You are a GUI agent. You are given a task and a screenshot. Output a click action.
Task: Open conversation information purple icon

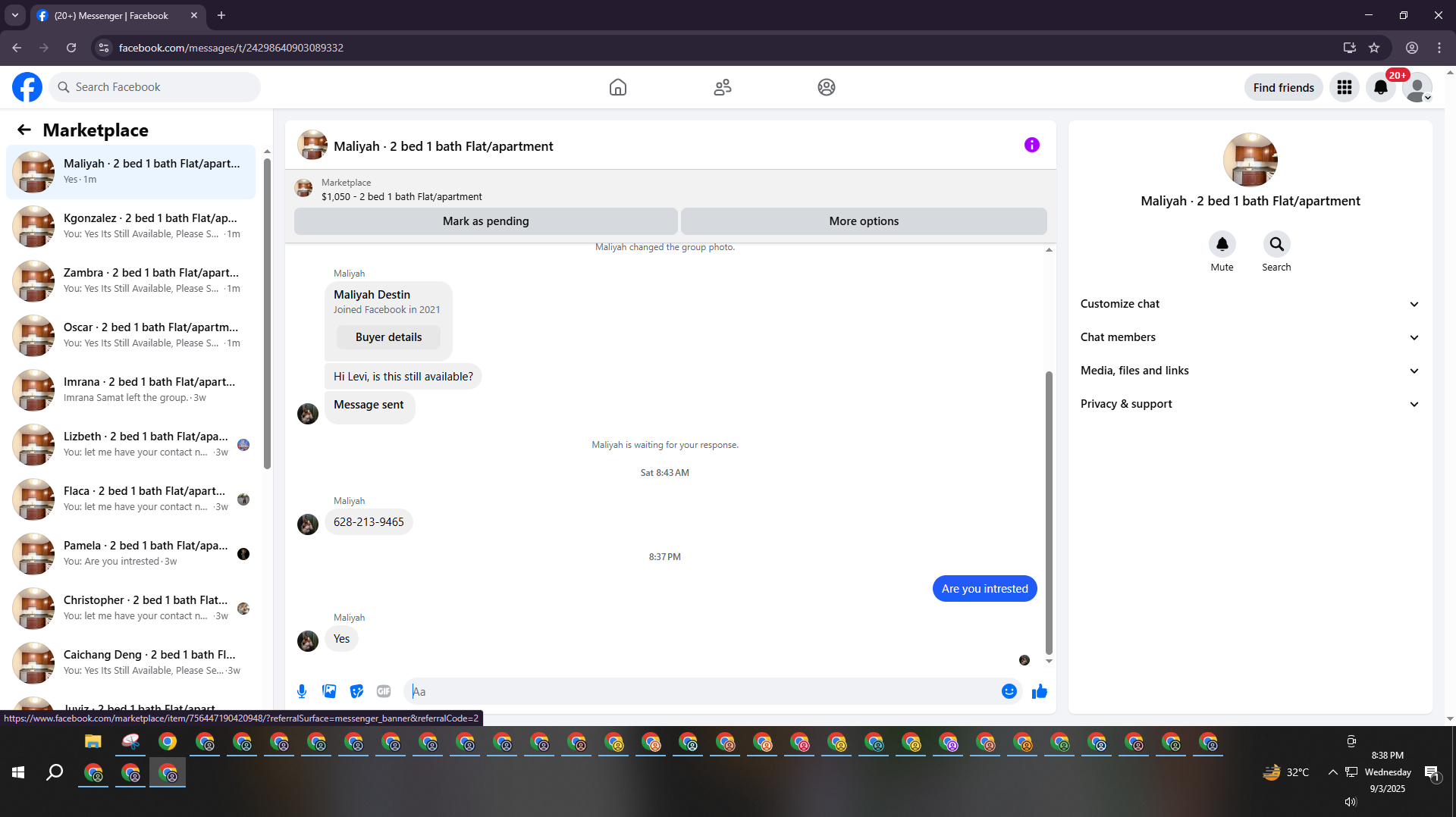click(1032, 145)
